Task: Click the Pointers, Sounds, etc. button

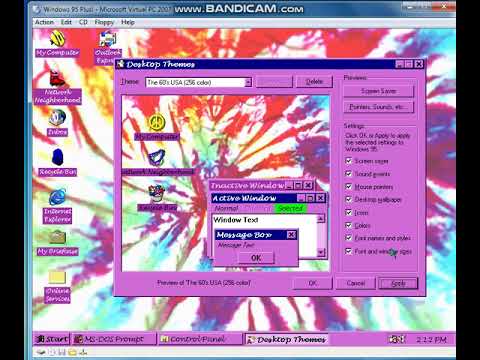Action: pos(378,107)
